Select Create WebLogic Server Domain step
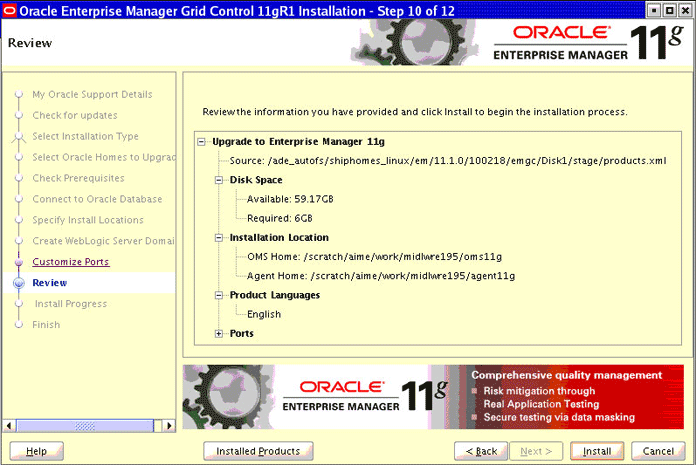696x465 pixels. tap(103, 241)
